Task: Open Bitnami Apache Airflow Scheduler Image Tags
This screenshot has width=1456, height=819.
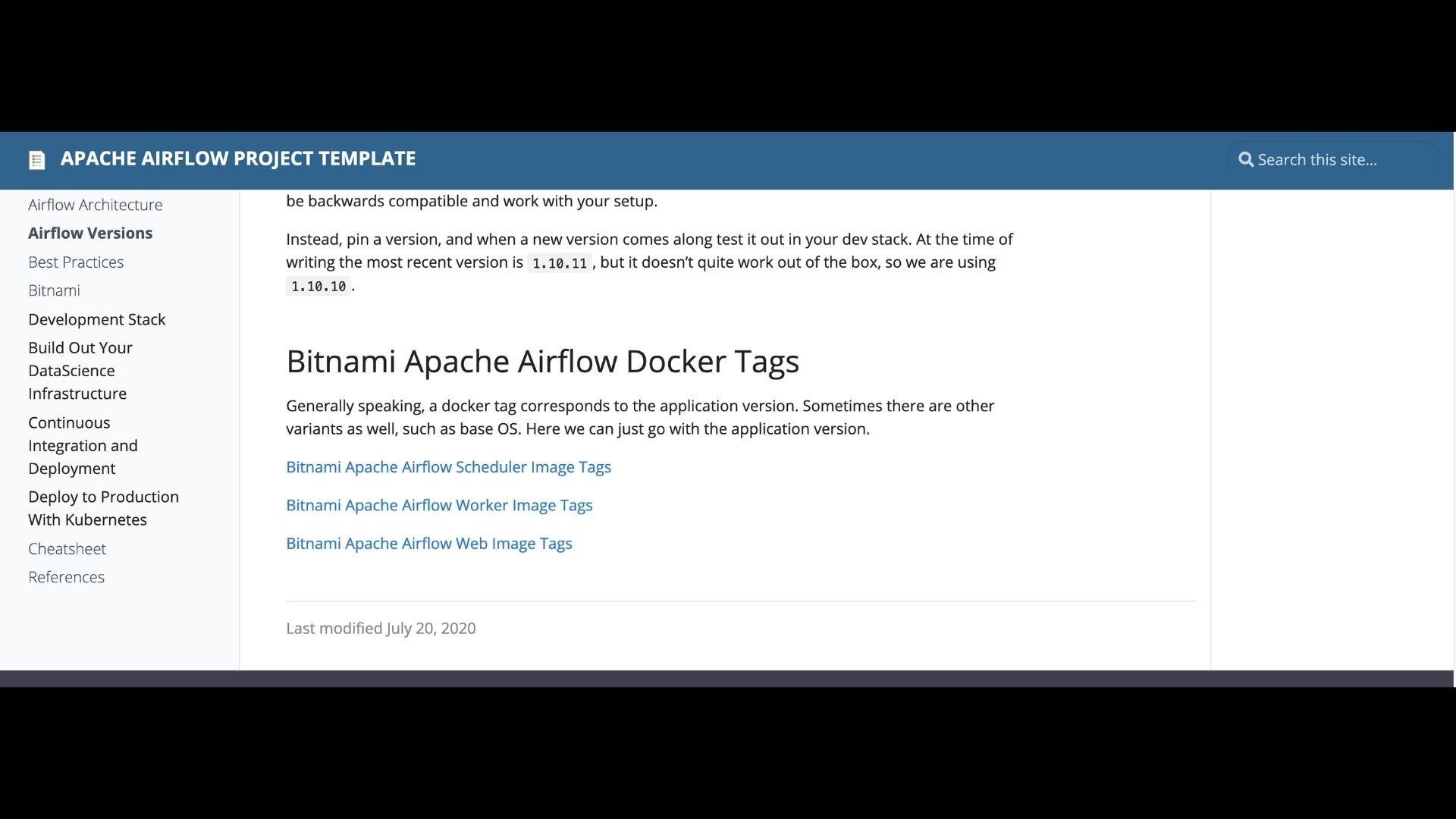Action: [448, 467]
